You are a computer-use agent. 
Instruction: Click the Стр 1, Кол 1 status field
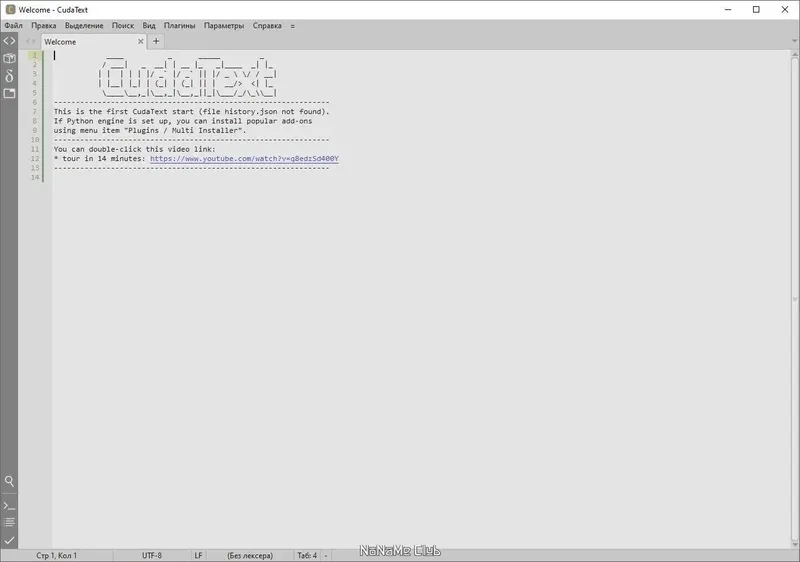[57, 555]
